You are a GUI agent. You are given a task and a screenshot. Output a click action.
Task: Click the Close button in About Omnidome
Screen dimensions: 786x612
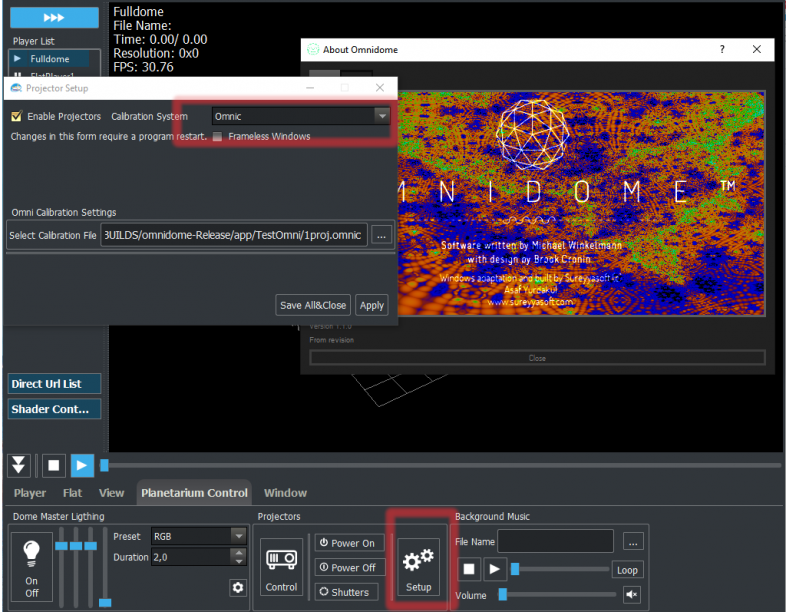click(537, 358)
